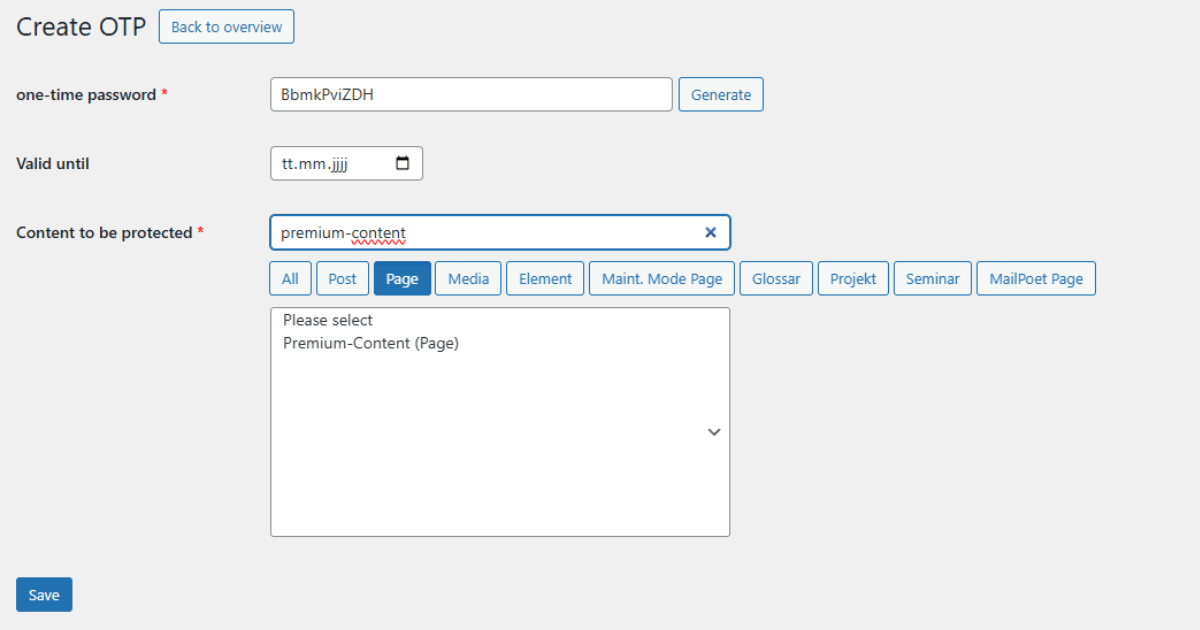
Task: Filter content by MailPoet Page
Action: pyautogui.click(x=1036, y=279)
